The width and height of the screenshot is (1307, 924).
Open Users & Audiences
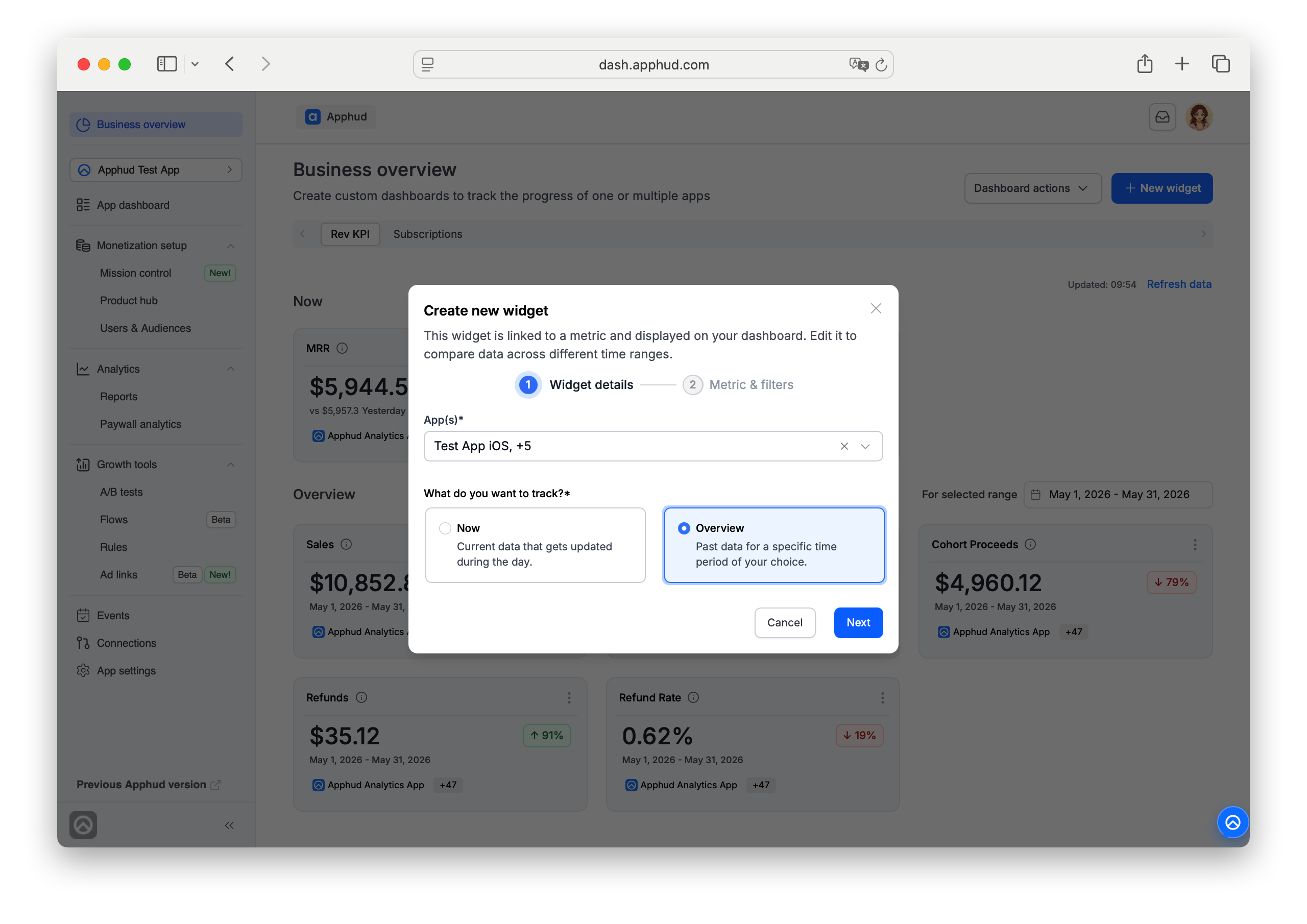[145, 328]
